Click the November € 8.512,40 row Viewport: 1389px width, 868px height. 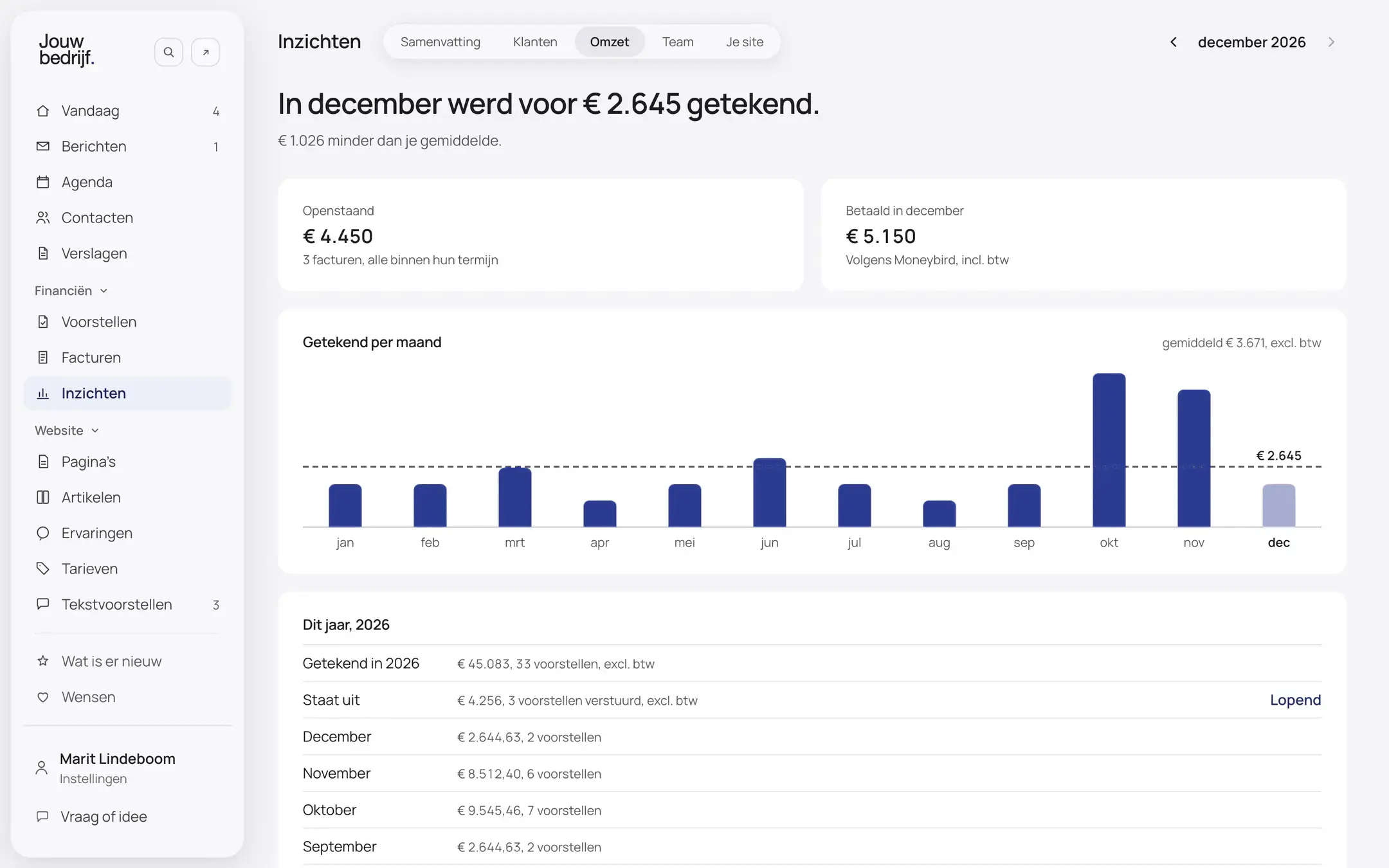click(812, 773)
